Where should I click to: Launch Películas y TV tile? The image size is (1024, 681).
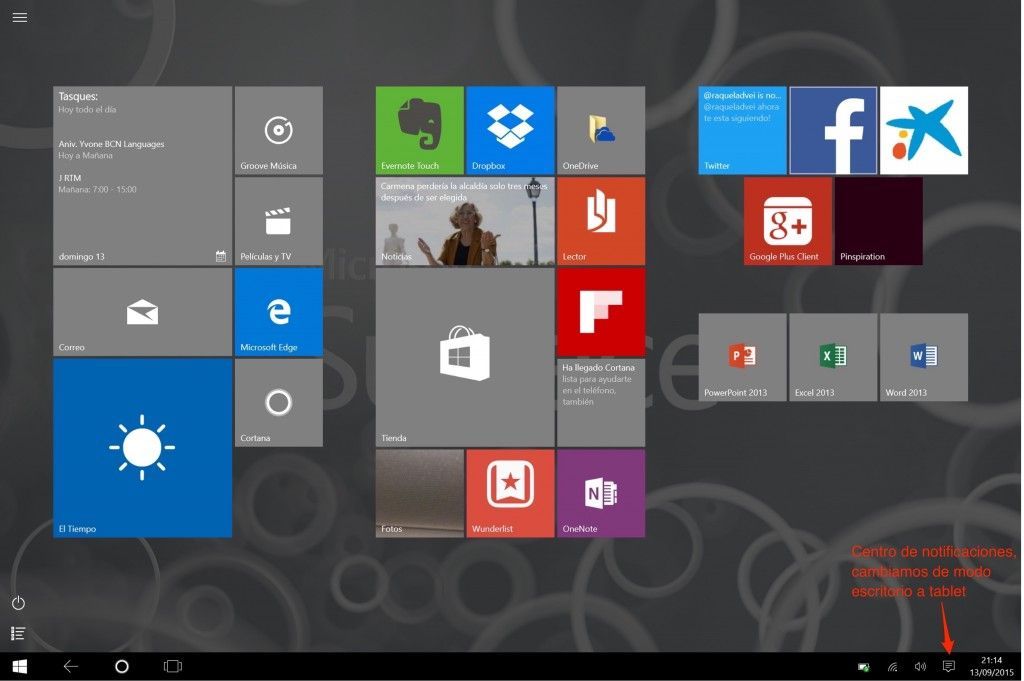point(279,221)
